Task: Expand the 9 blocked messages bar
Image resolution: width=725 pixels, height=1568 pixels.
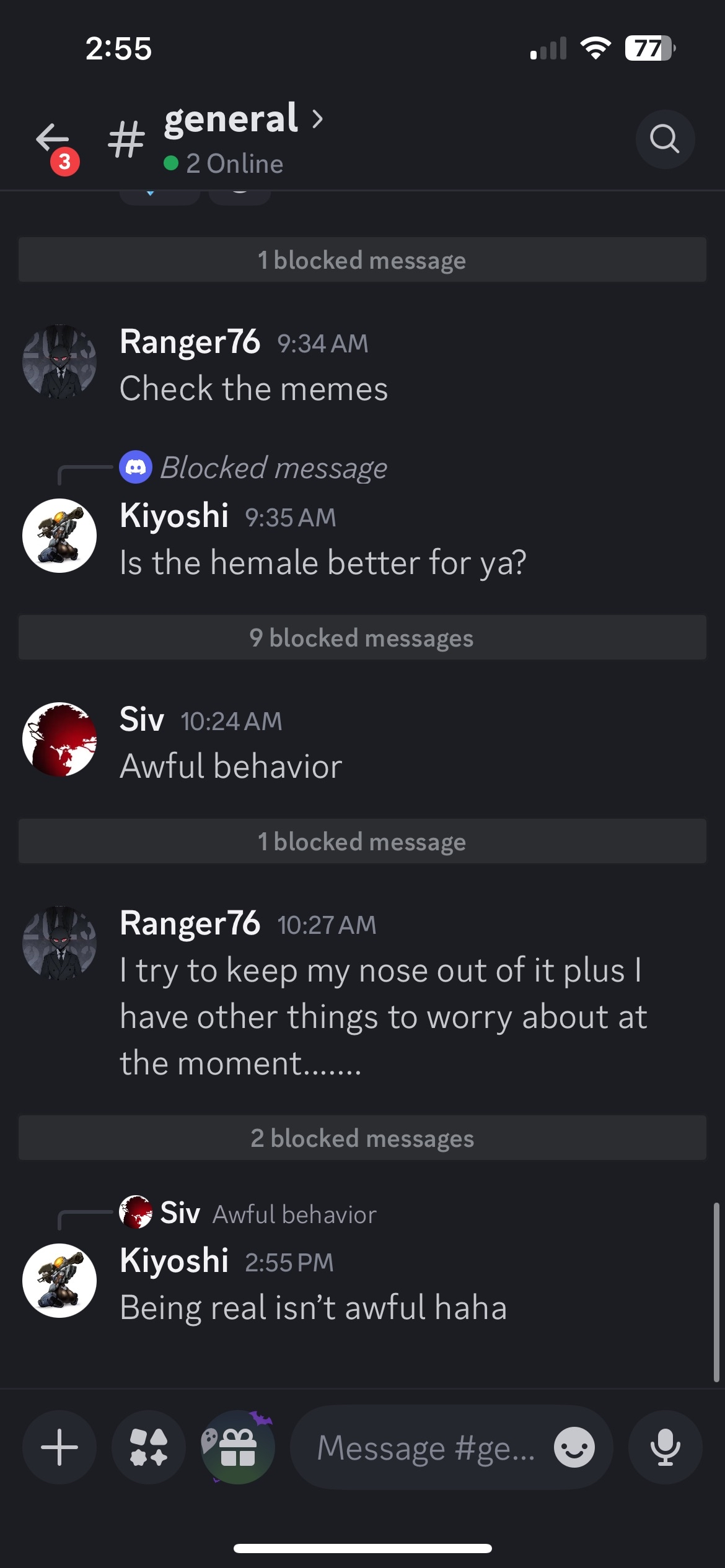Action: pyautogui.click(x=362, y=638)
